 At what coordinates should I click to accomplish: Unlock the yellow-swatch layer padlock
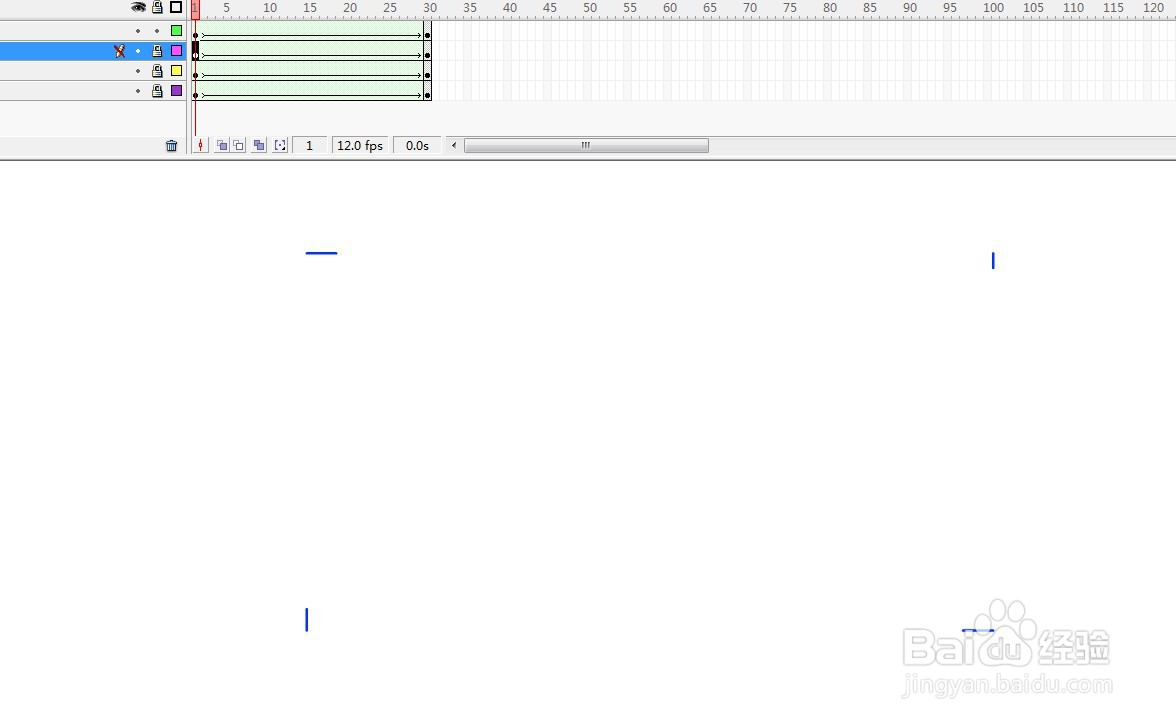(x=157, y=70)
